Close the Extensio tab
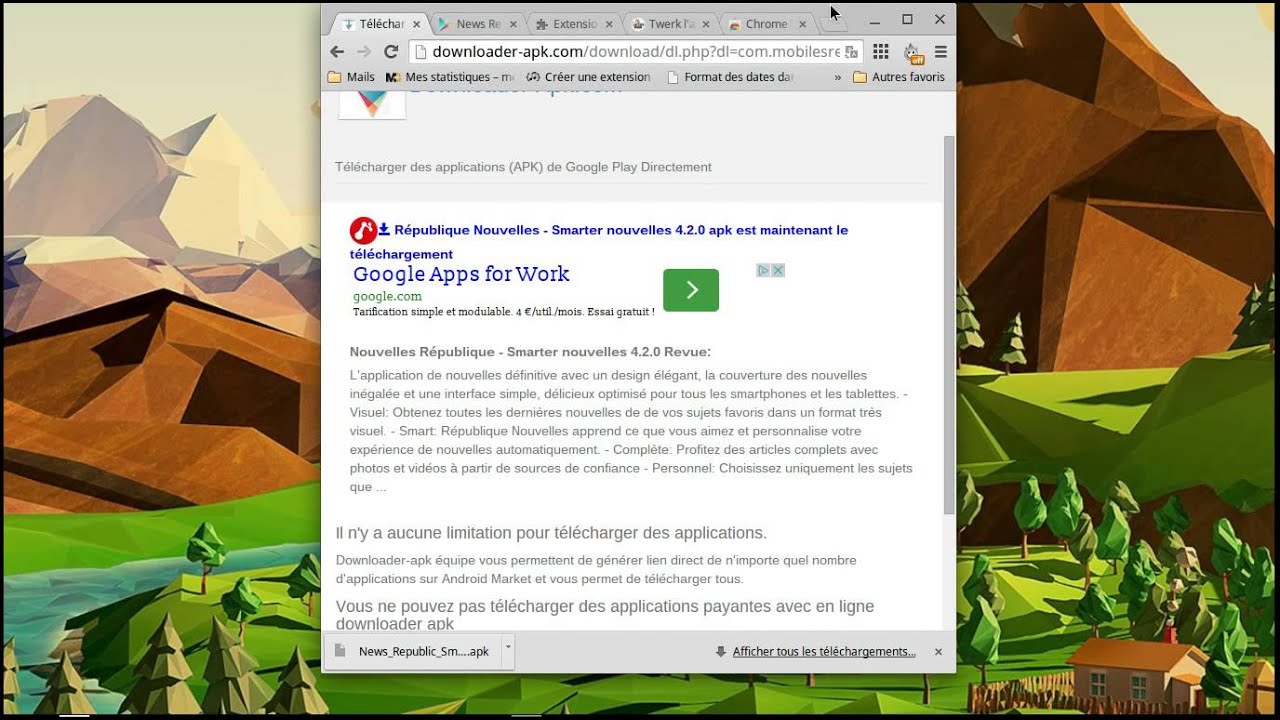The image size is (1280, 720). [610, 24]
